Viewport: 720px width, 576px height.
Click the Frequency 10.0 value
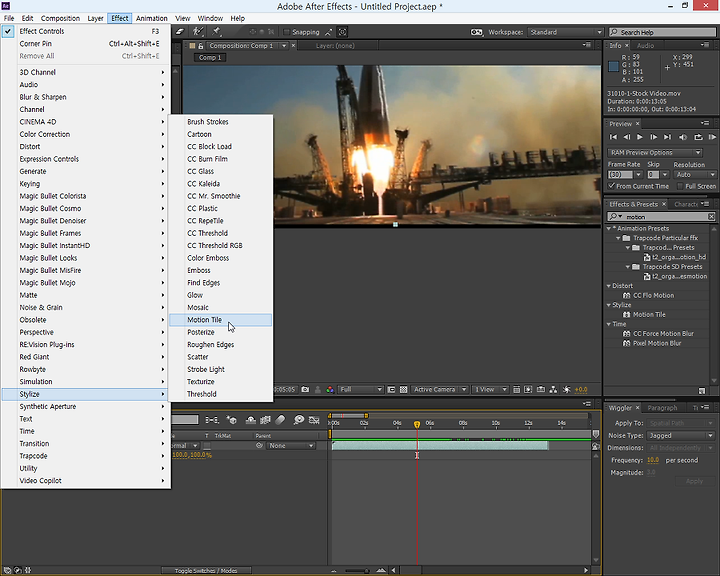[x=652, y=460]
